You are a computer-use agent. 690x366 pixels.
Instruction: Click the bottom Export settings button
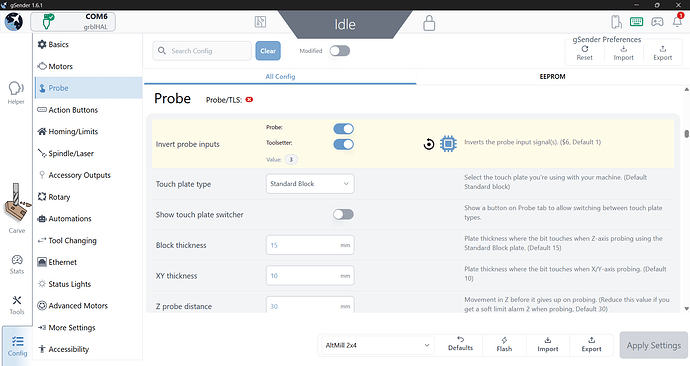[x=591, y=344]
